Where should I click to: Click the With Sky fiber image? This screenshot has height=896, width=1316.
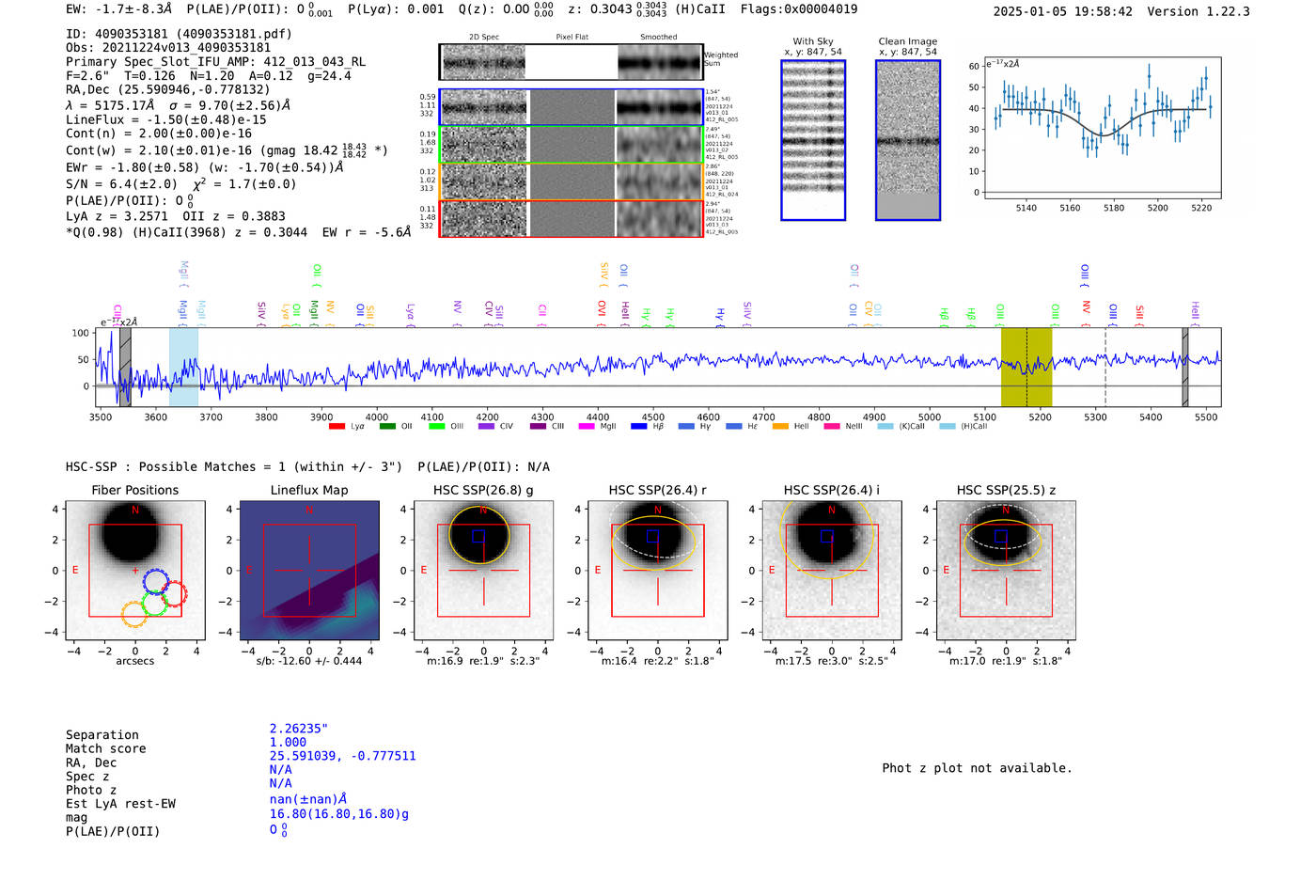pyautogui.click(x=813, y=140)
